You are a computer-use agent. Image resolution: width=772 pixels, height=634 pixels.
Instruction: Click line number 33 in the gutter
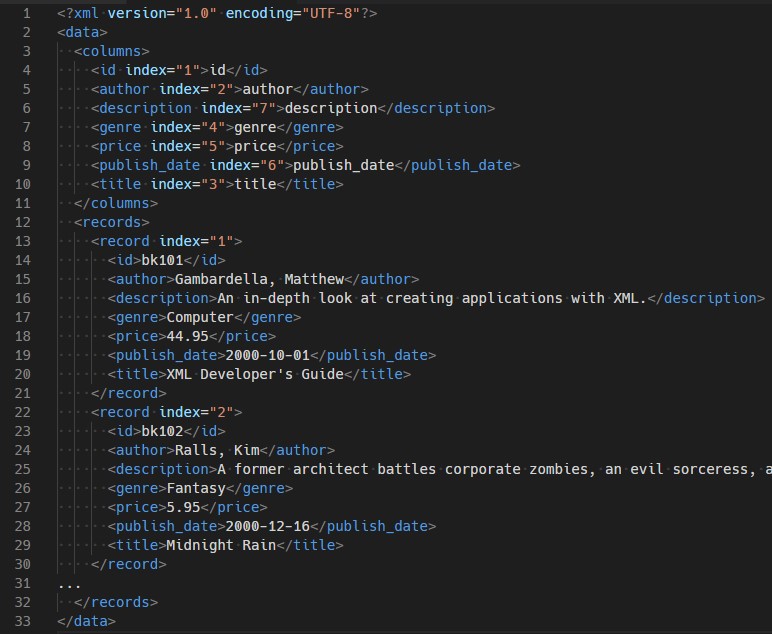pyautogui.click(x=23, y=621)
